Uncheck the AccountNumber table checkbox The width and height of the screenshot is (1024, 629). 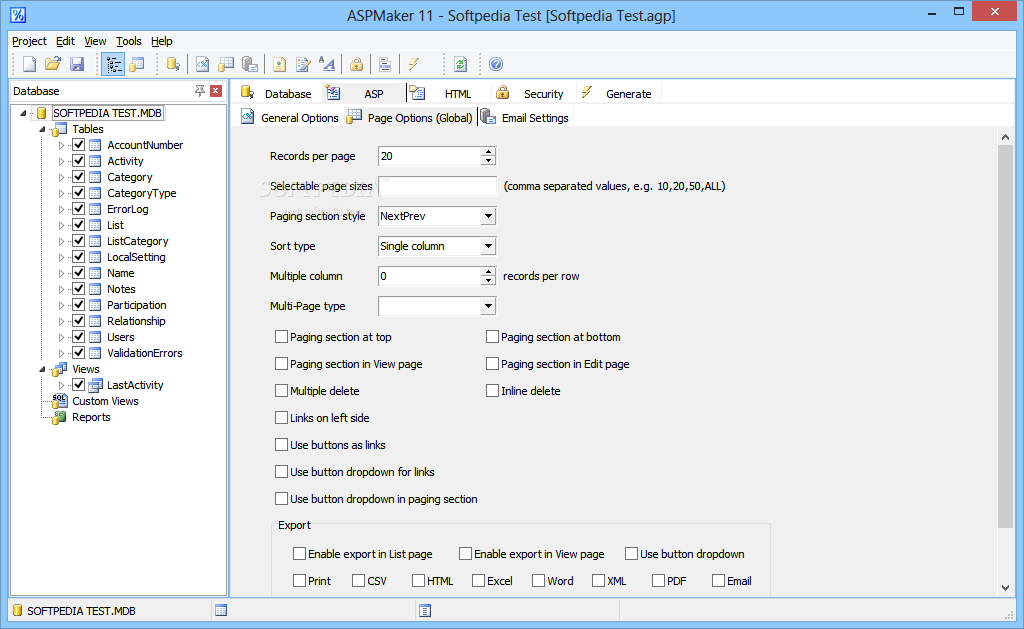click(78, 144)
